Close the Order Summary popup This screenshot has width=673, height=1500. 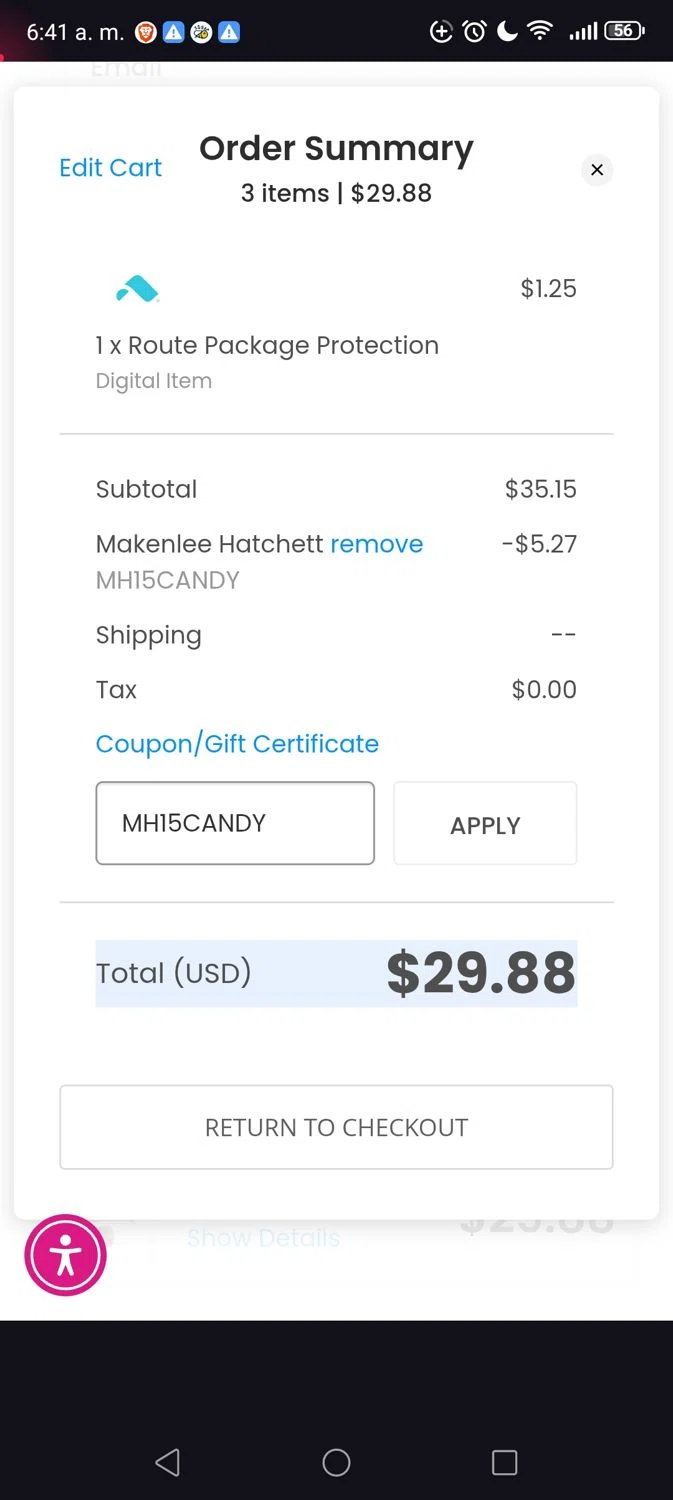597,170
